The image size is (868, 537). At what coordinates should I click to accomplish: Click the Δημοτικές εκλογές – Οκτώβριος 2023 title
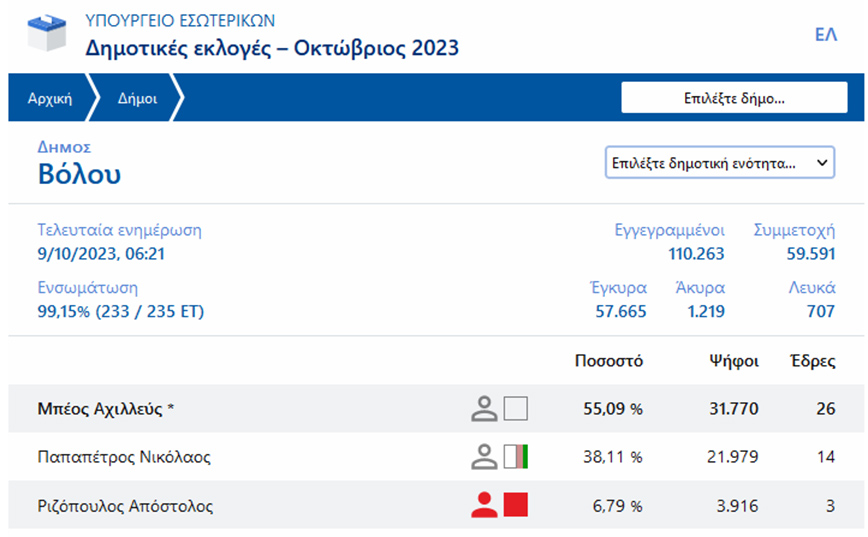(272, 47)
